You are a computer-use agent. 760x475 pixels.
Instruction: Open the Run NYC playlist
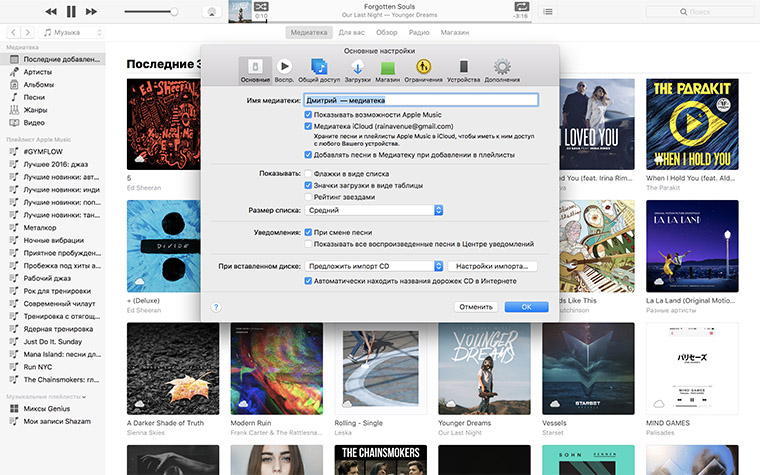[52, 367]
